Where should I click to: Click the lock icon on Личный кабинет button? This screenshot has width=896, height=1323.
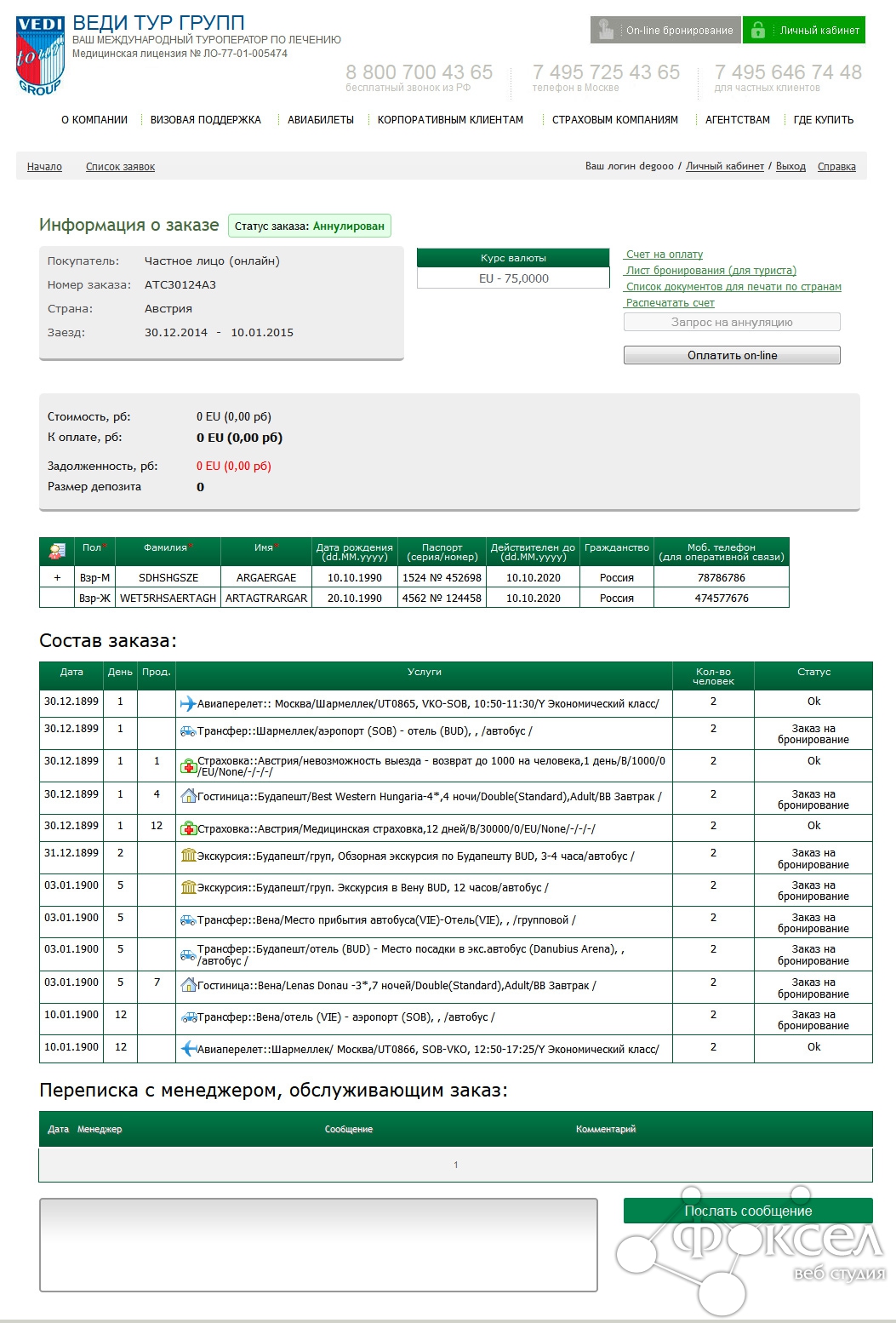pyautogui.click(x=758, y=31)
